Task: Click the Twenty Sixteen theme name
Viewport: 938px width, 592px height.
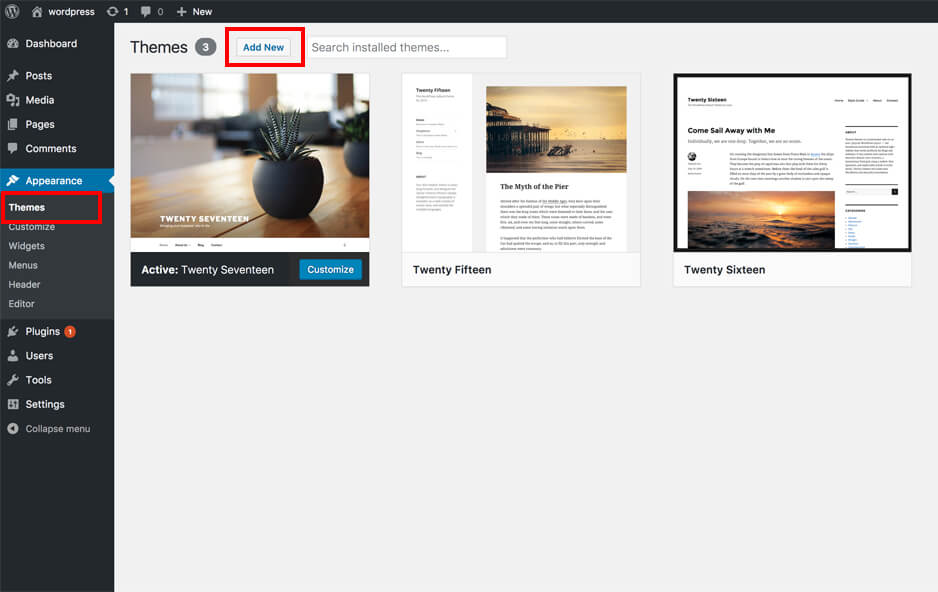Action: point(724,270)
